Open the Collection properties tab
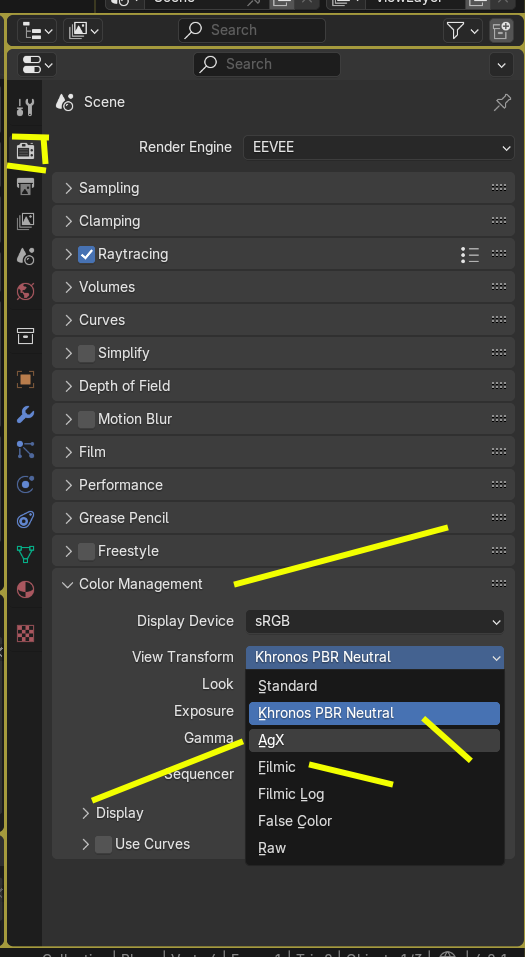This screenshot has height=957, width=525. tap(25, 336)
